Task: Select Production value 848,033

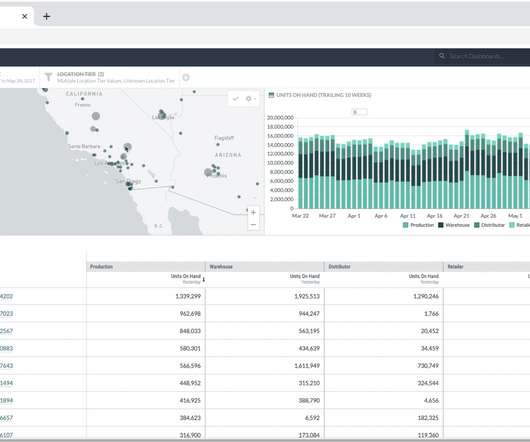Action: (x=190, y=331)
